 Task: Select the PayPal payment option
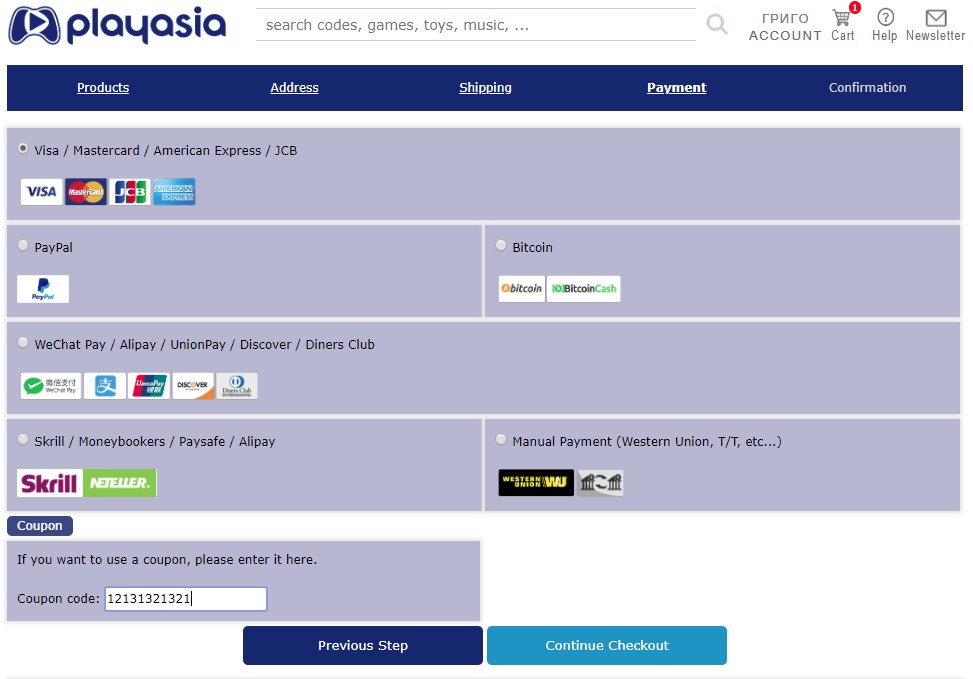23,246
